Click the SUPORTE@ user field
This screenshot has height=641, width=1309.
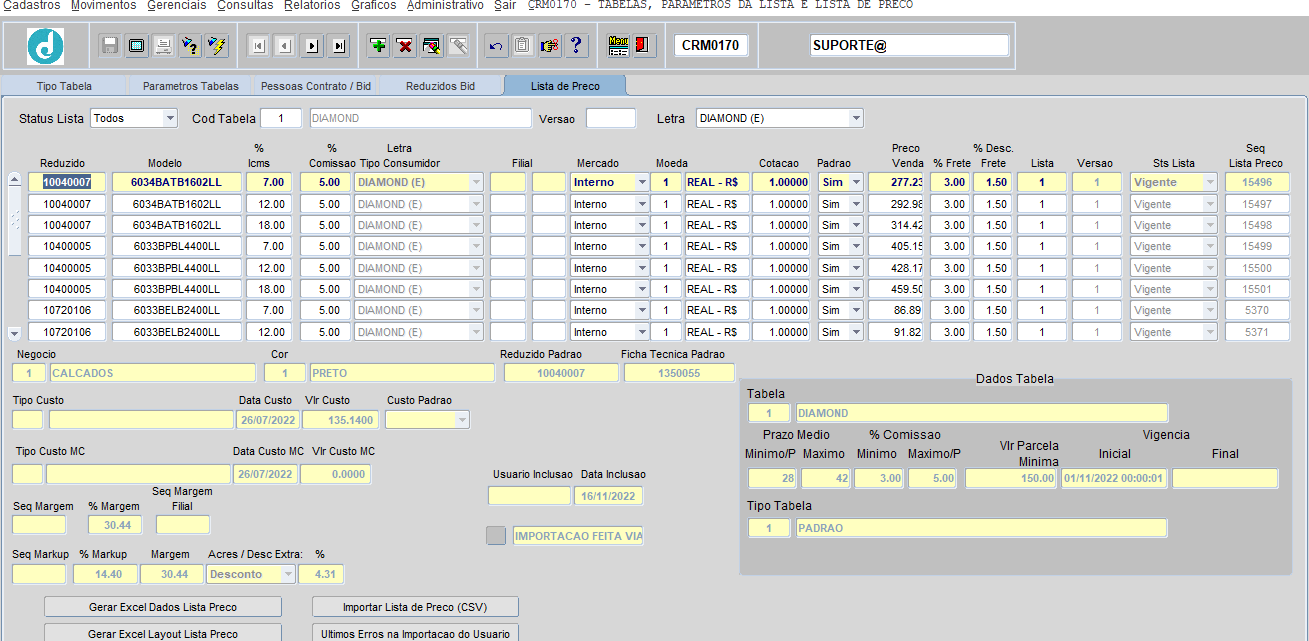coord(910,45)
